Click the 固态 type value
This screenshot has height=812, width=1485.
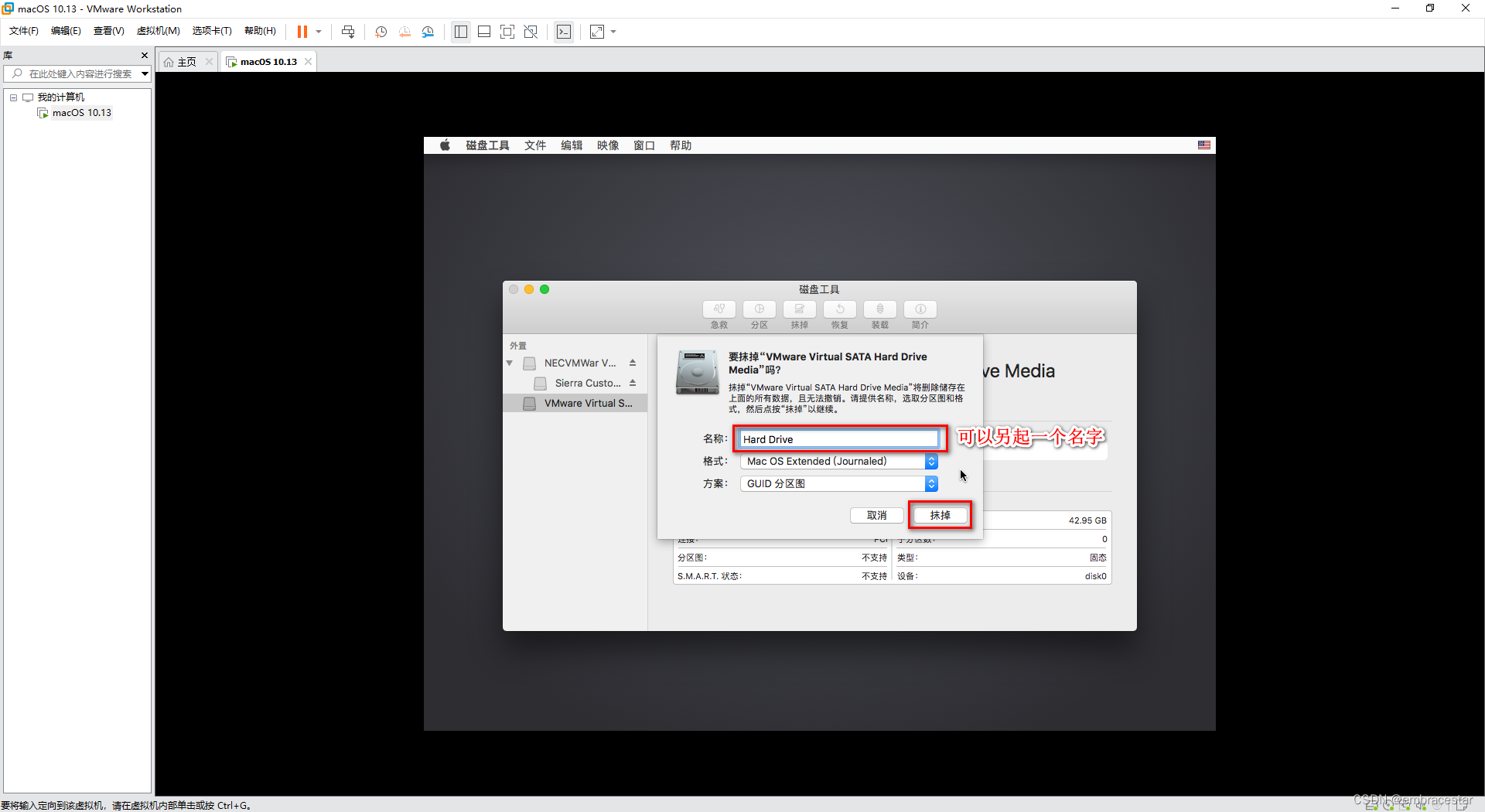click(1098, 558)
